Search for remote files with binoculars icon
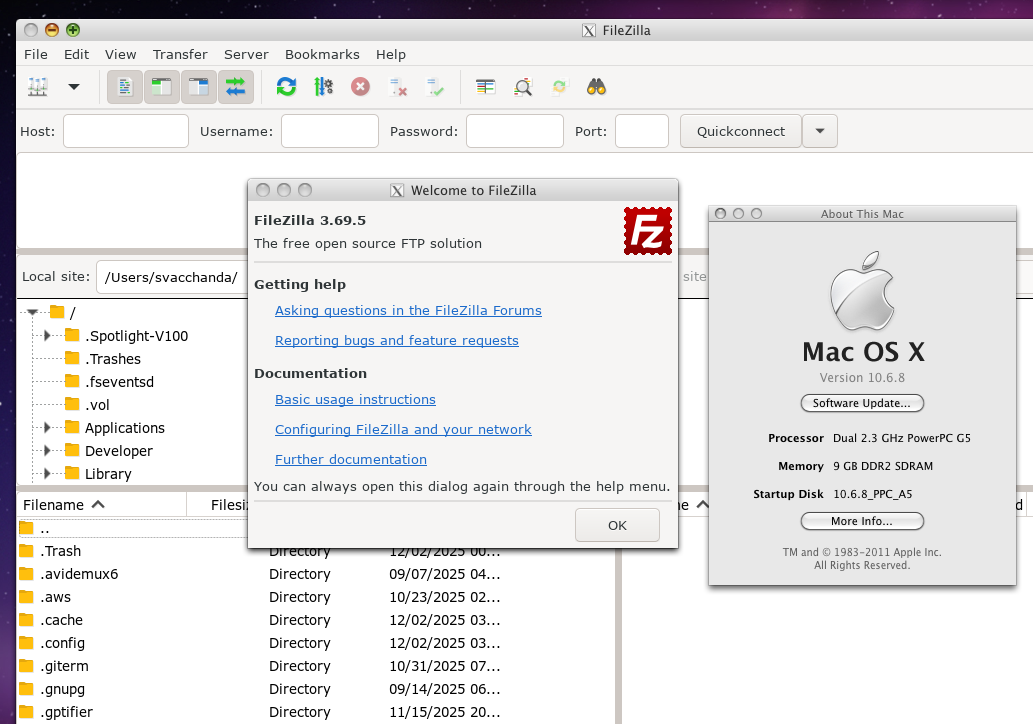 [x=596, y=87]
